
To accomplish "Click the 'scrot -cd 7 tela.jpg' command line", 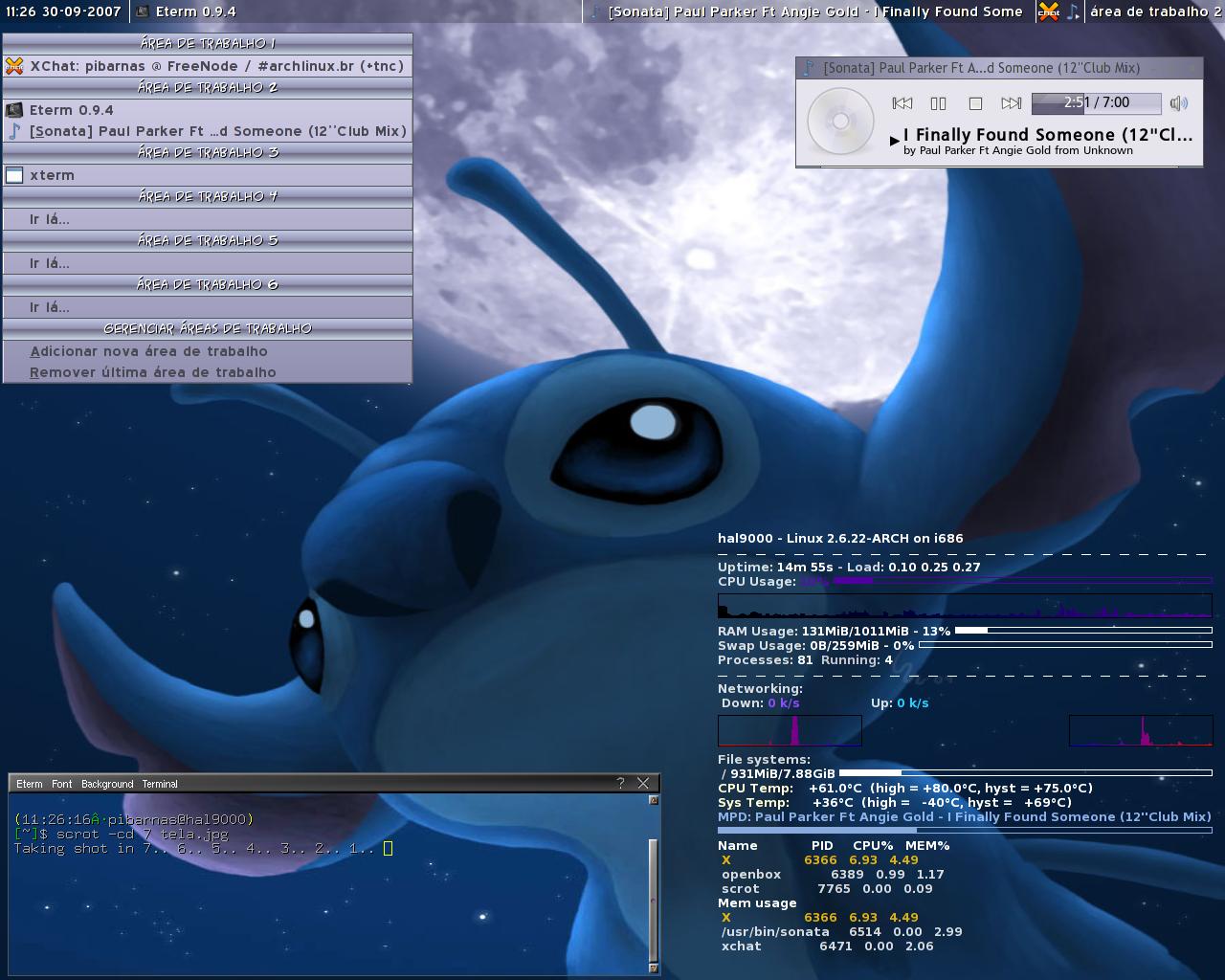I will pos(143,834).
